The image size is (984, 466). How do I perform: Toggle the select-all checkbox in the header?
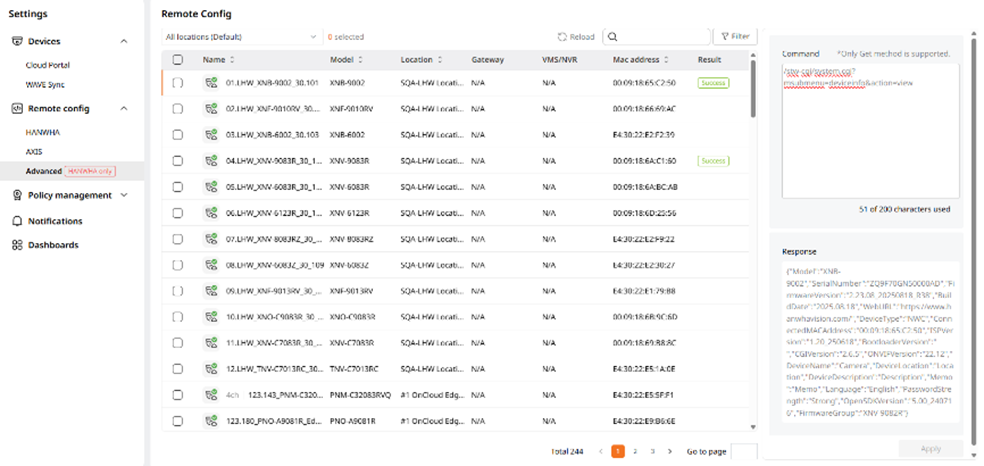[x=178, y=60]
